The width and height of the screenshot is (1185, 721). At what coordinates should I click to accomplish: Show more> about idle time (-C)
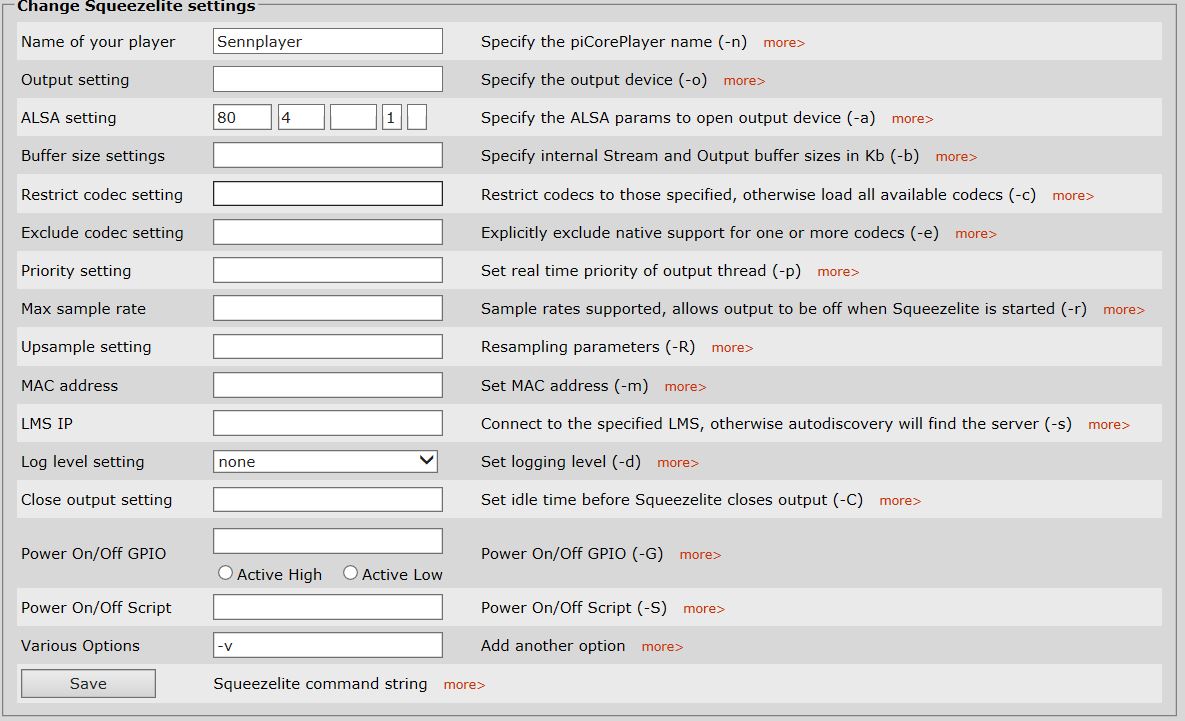(900, 501)
